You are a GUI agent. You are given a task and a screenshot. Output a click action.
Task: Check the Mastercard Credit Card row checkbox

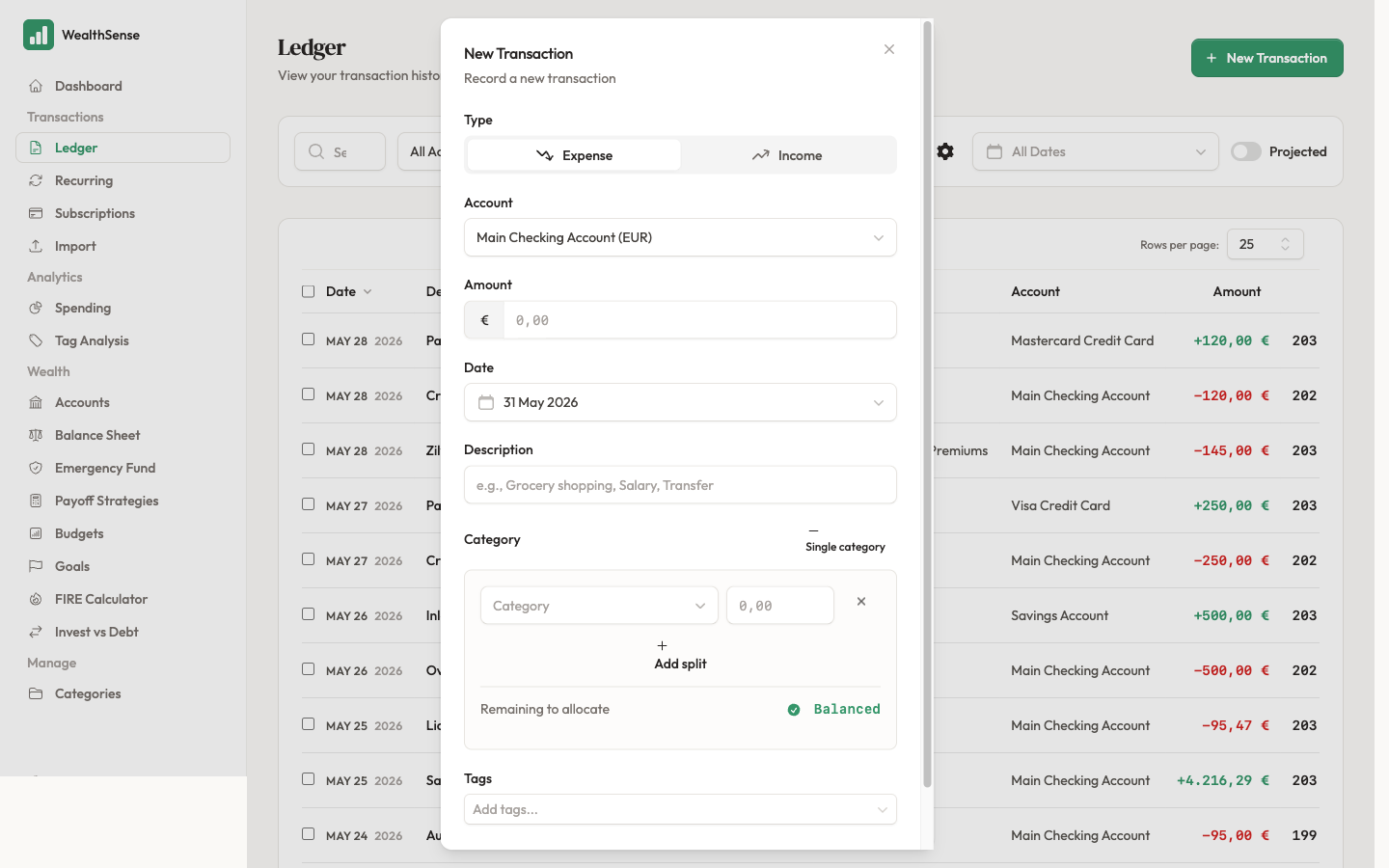[x=308, y=339]
